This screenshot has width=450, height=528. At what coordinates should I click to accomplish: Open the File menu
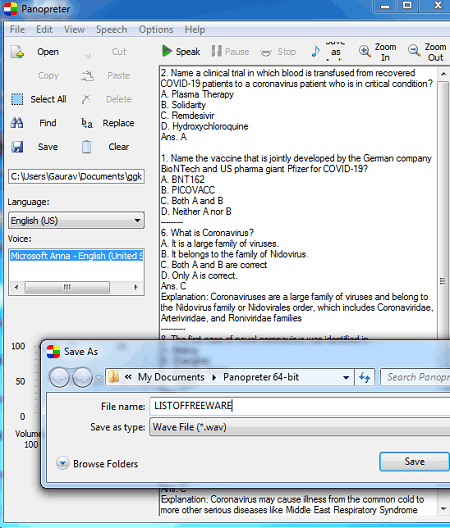[x=17, y=30]
